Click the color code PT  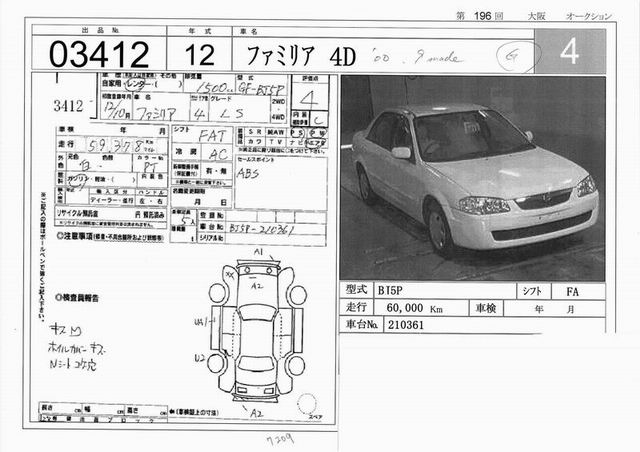coord(150,167)
